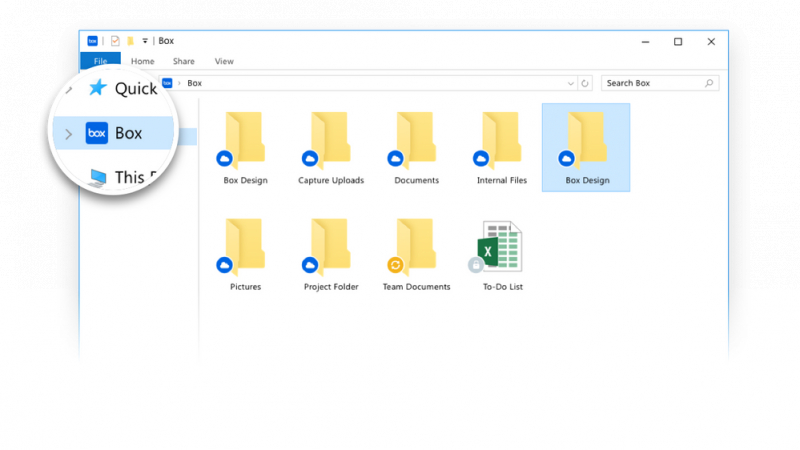Image resolution: width=800 pixels, height=450 pixels.
Task: Close the Box explorer window
Action: coord(711,42)
